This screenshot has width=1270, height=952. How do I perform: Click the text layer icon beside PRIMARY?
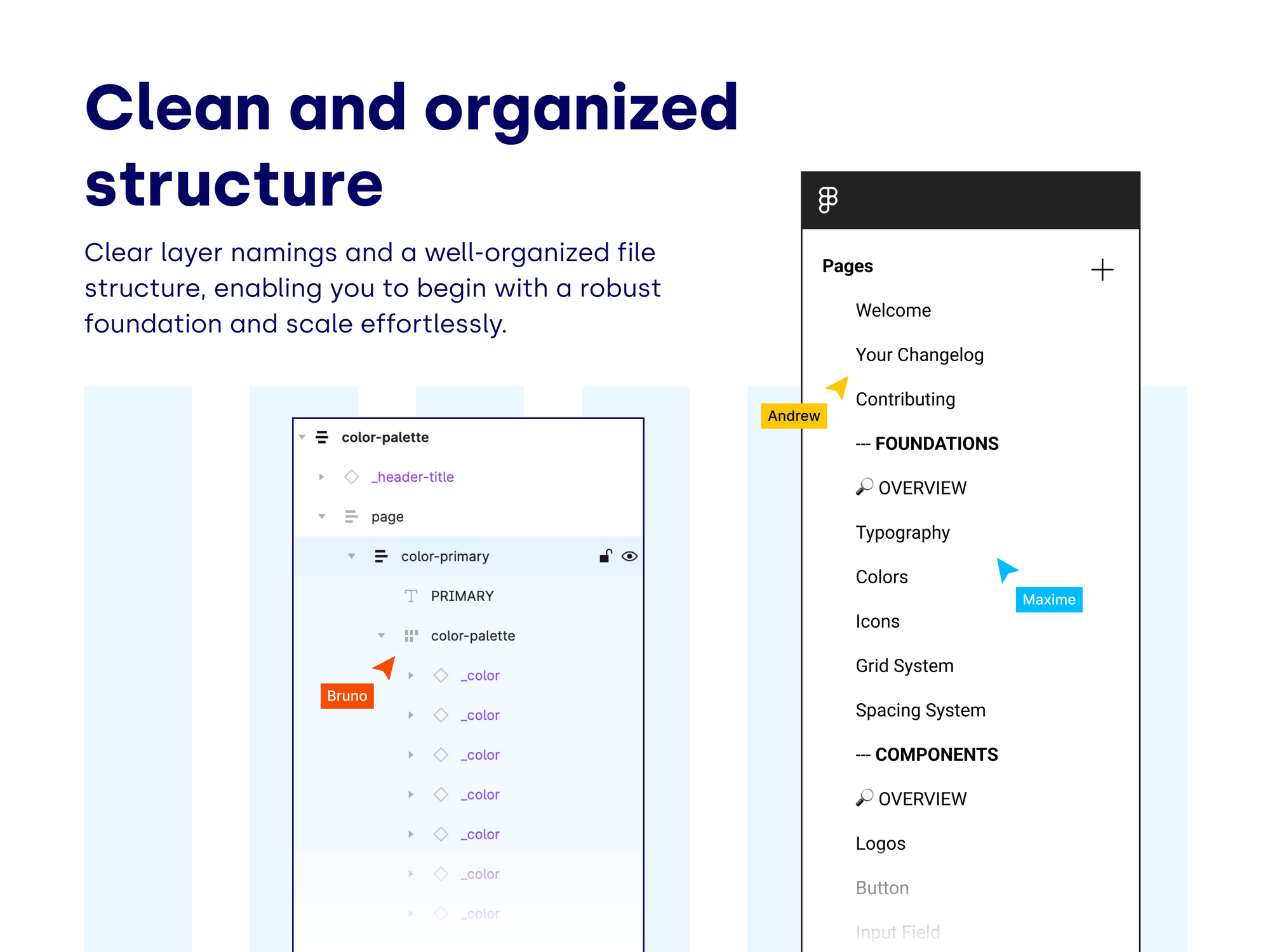tap(410, 595)
